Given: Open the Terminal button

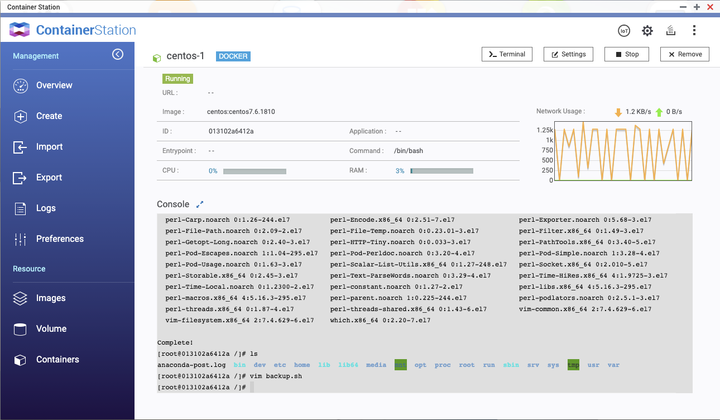Looking at the screenshot, I should pos(507,54).
